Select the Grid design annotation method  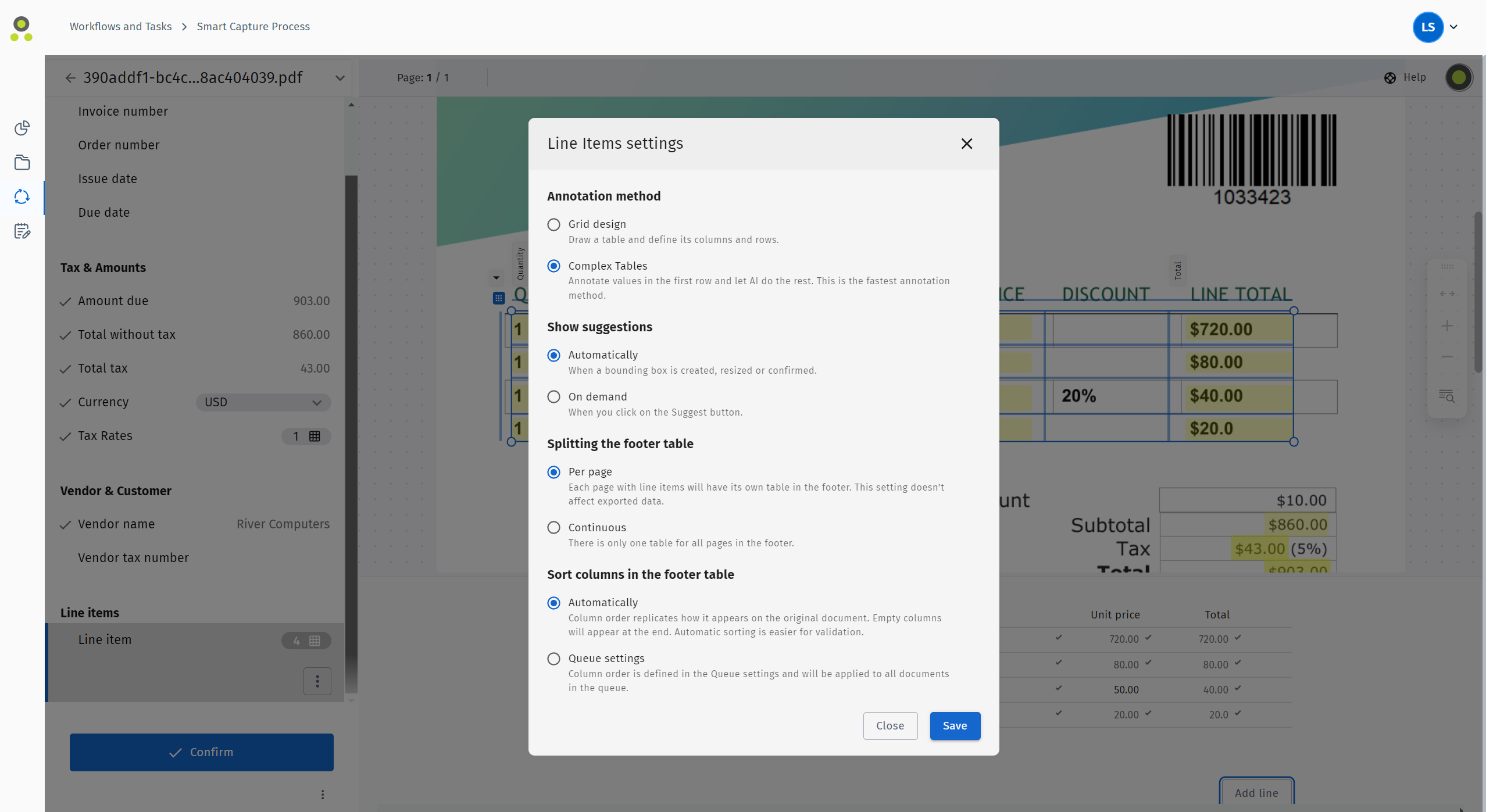pos(554,224)
